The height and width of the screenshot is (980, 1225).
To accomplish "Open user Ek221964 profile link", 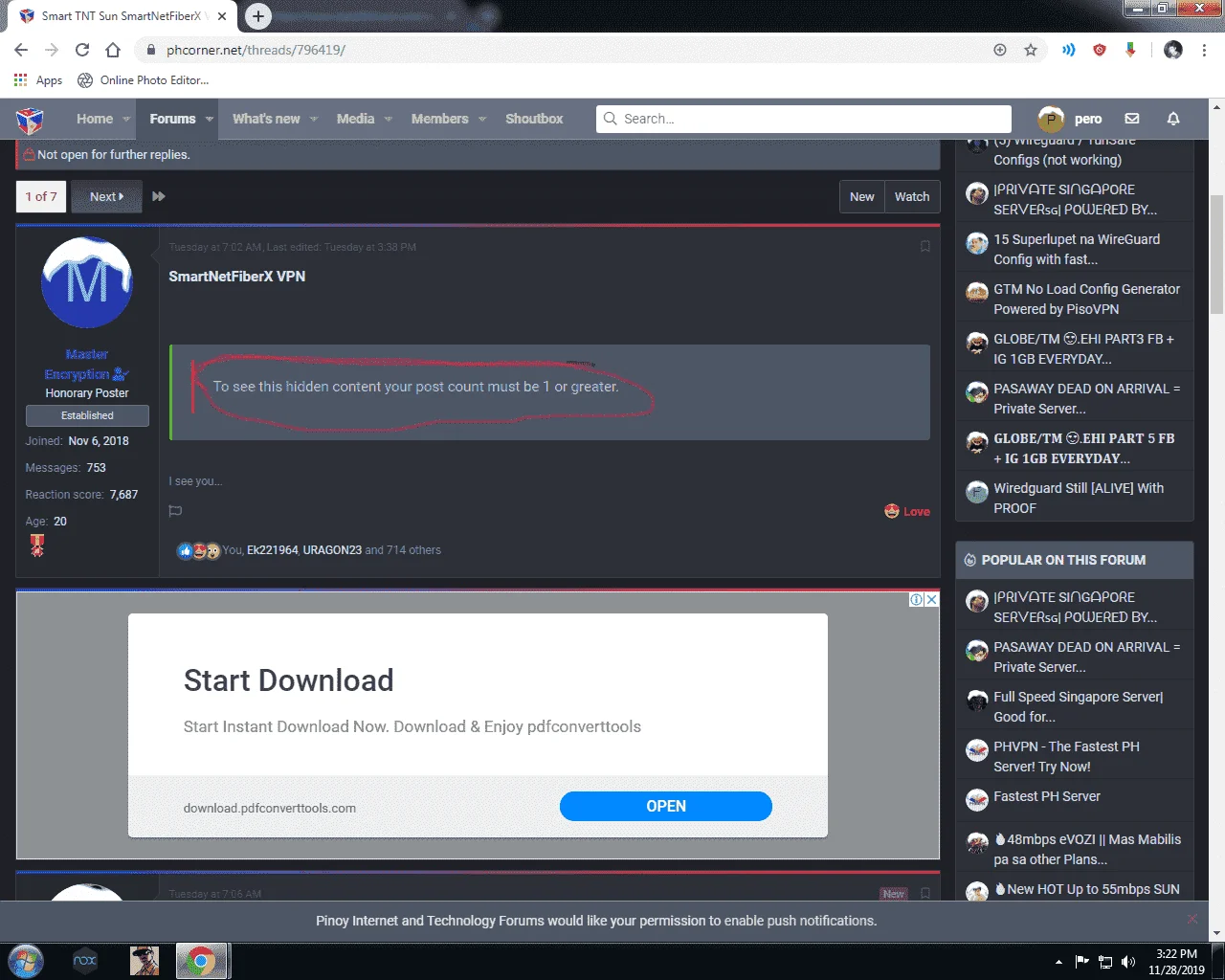I will (273, 550).
